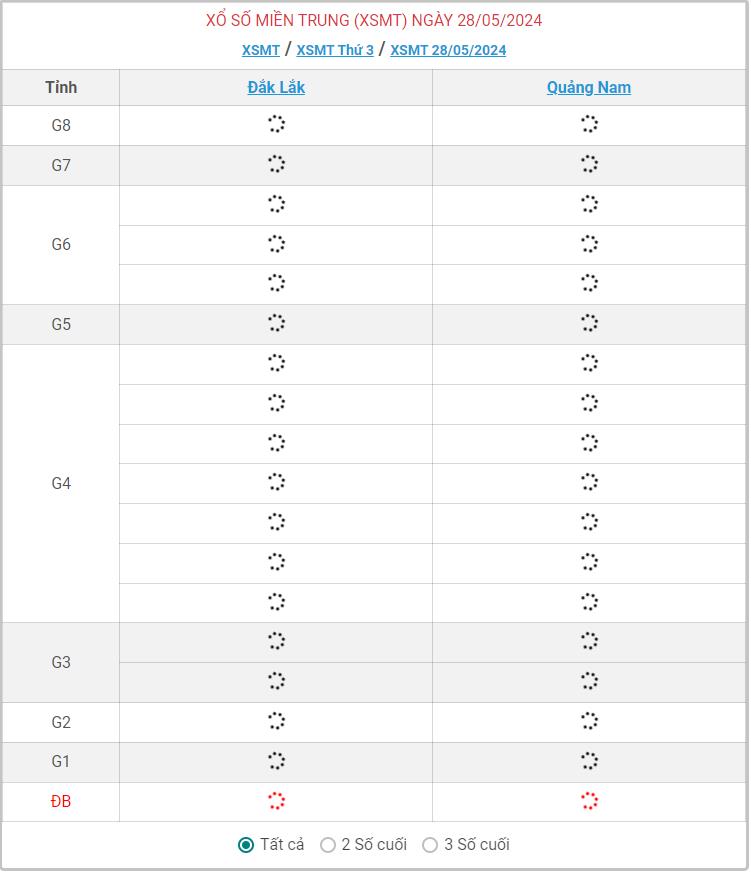Click the G6 prize row label
The width and height of the screenshot is (751, 873).
(x=61, y=244)
